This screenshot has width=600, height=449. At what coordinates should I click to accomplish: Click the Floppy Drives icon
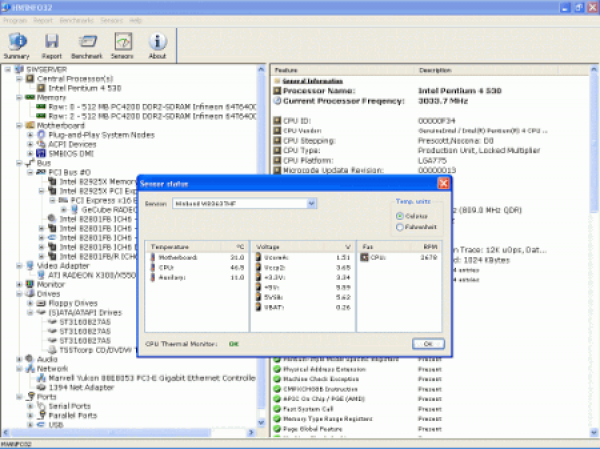41,303
